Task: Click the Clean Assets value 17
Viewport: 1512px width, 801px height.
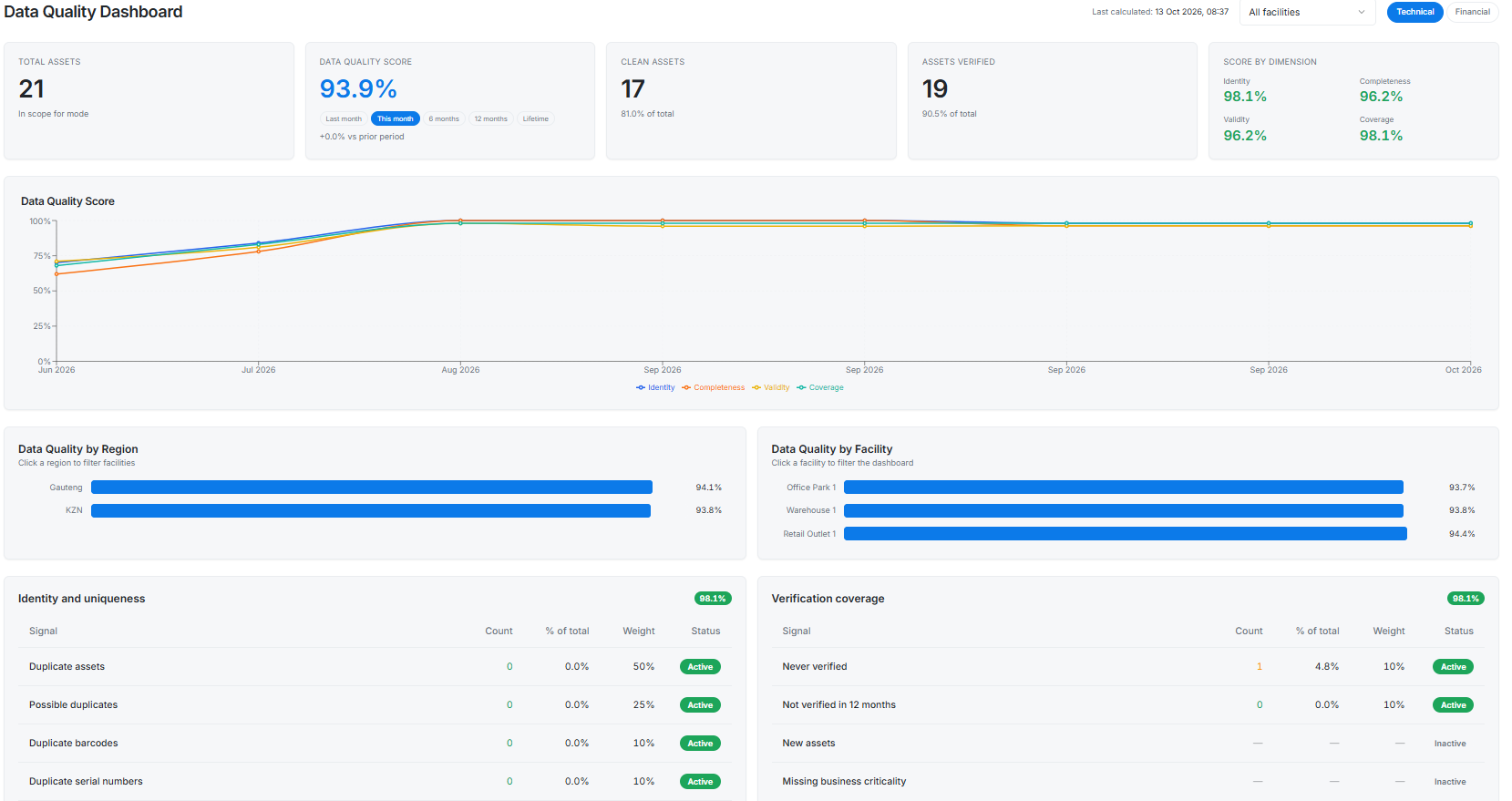Action: (633, 89)
